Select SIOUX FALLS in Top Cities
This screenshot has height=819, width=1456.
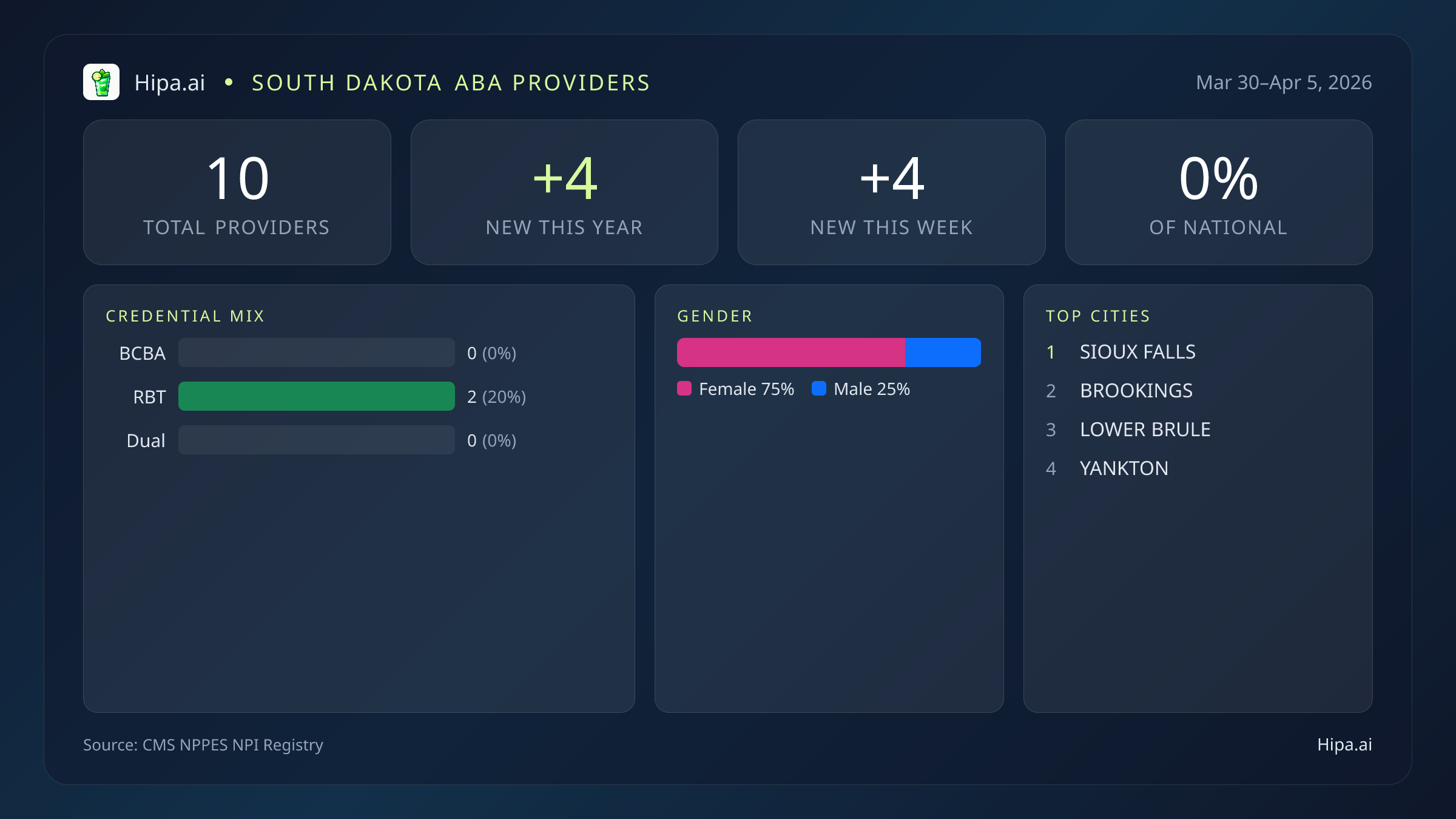pos(1137,352)
